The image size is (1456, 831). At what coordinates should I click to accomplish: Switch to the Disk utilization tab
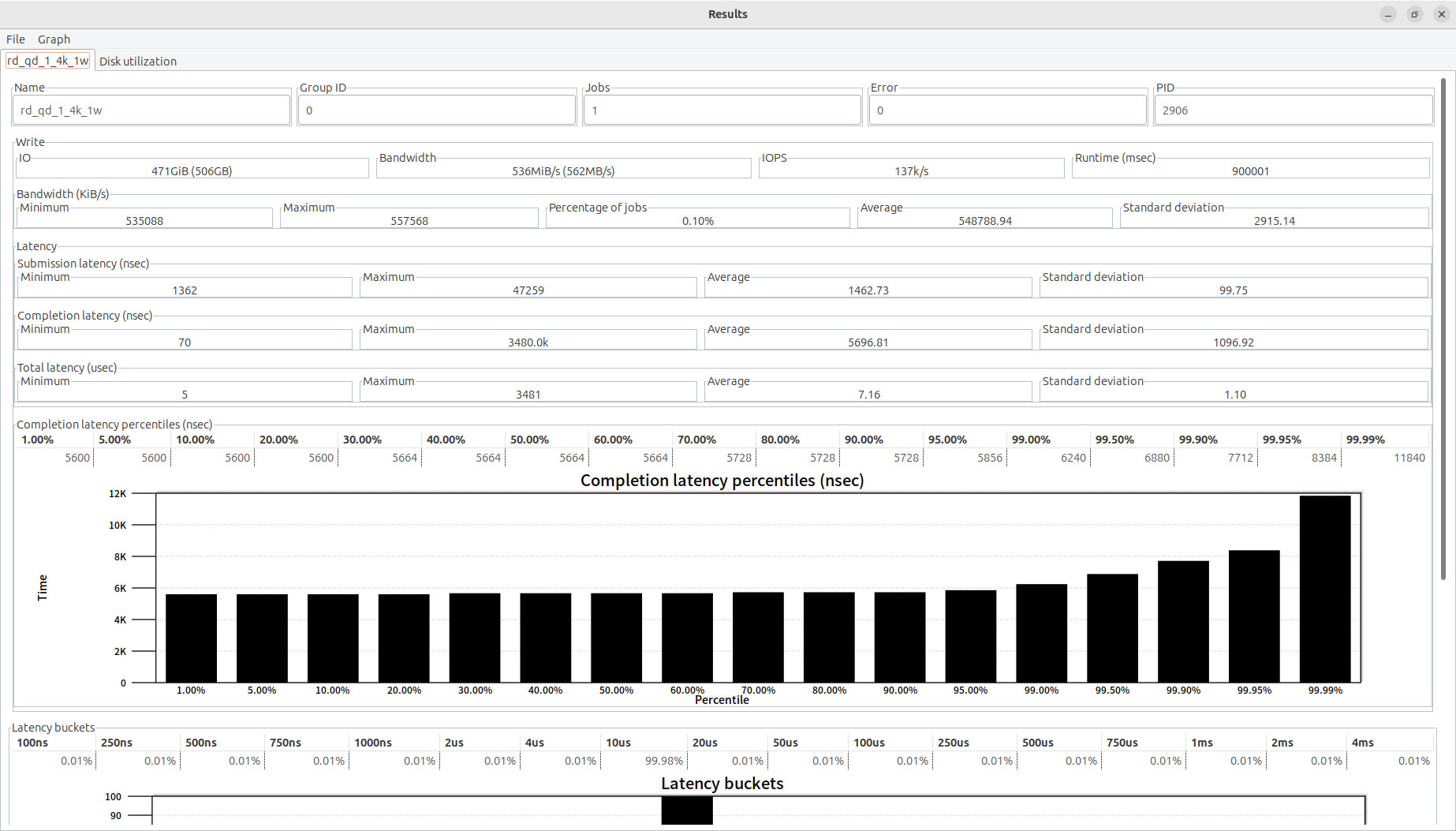pos(138,62)
